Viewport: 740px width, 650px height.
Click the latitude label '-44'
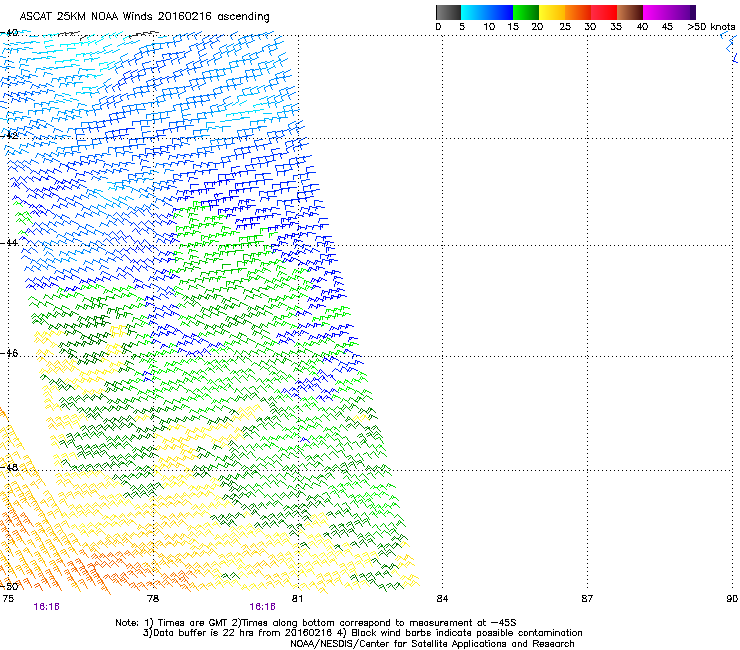(x=9, y=243)
